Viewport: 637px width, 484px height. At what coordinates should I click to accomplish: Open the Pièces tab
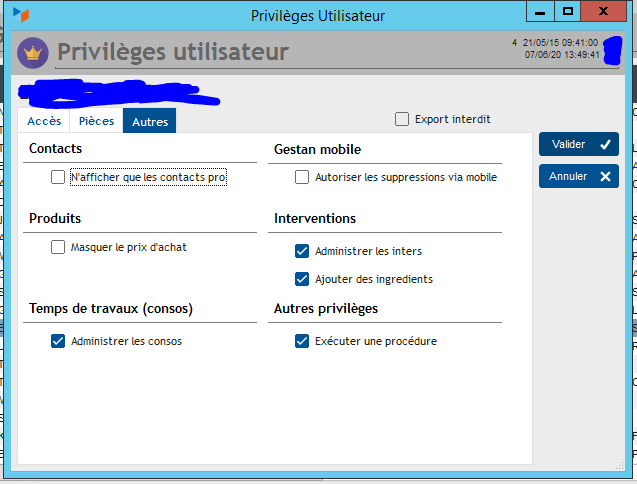(x=96, y=121)
